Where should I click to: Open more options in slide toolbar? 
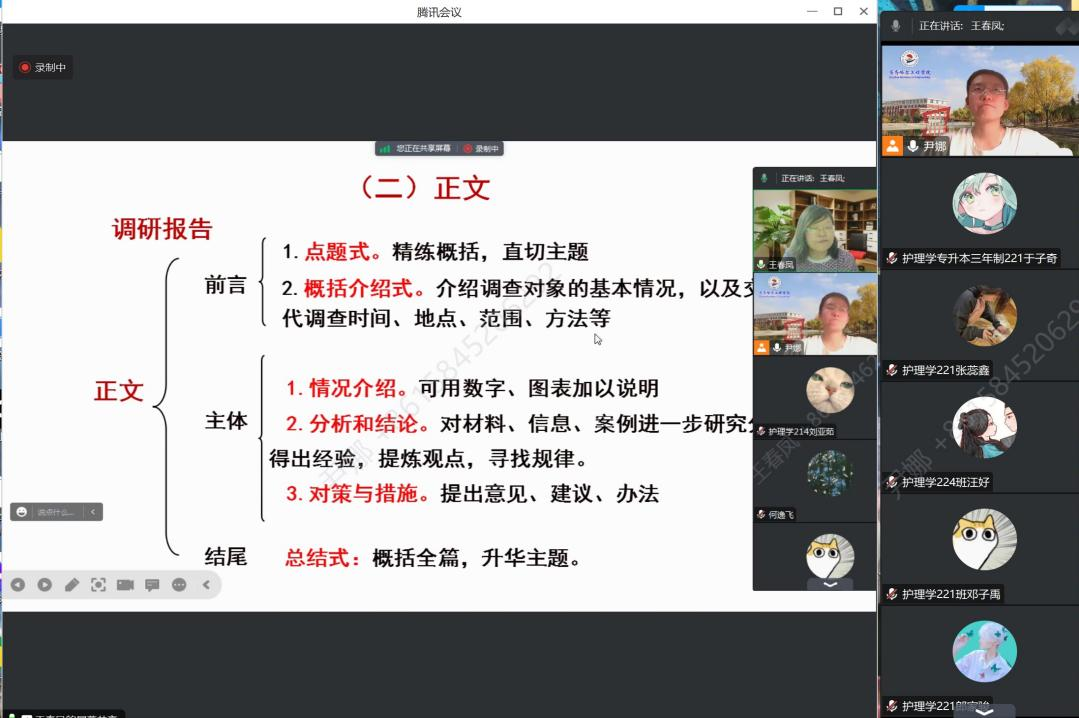point(179,585)
